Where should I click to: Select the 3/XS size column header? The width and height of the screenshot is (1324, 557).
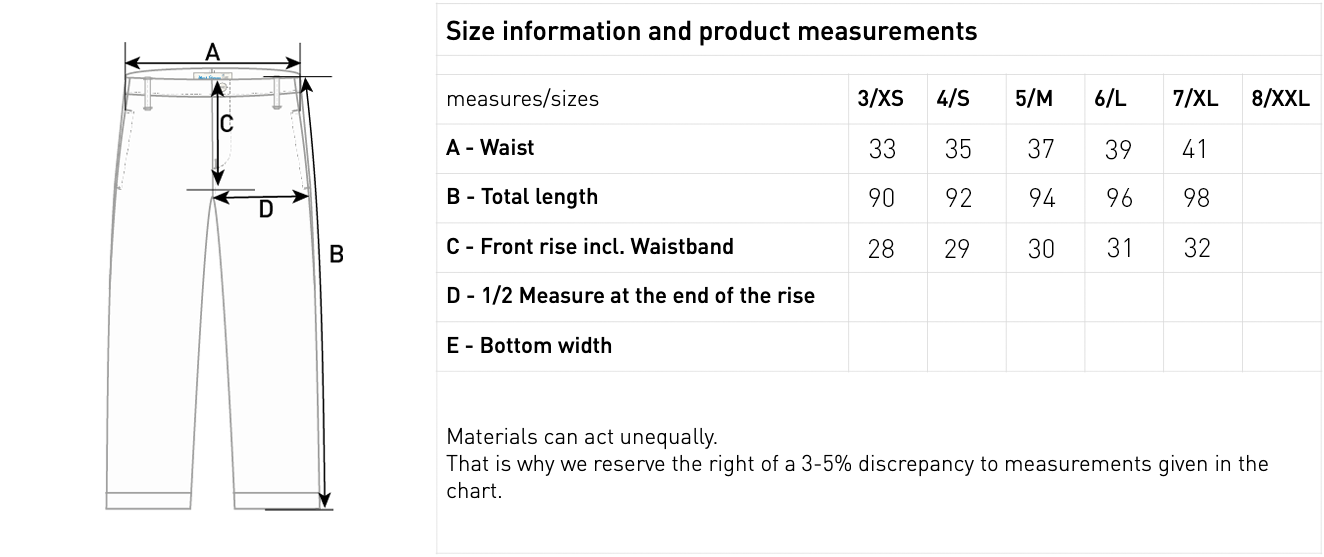(880, 99)
